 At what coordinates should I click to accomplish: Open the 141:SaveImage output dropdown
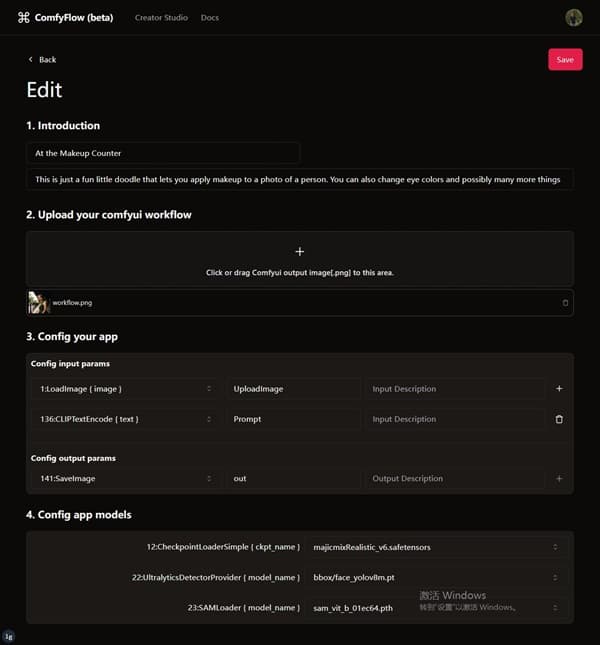point(125,478)
